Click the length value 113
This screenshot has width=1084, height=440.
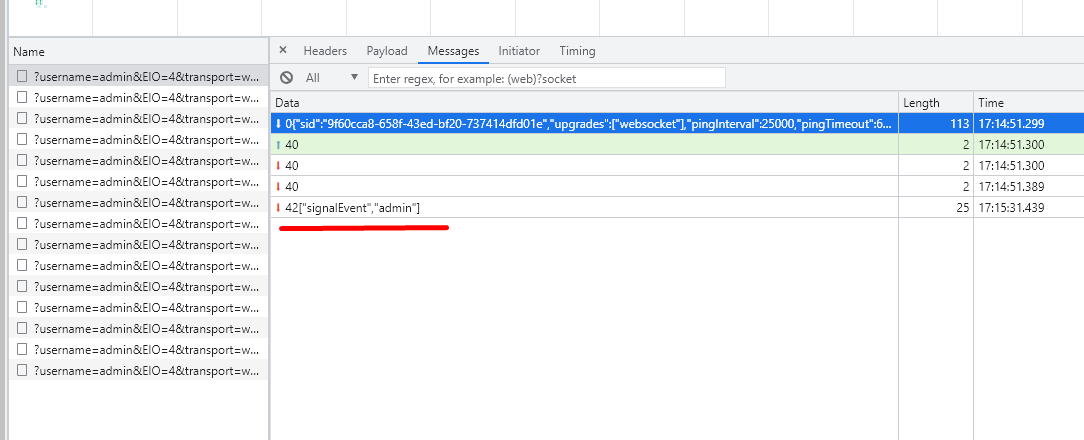click(x=958, y=124)
